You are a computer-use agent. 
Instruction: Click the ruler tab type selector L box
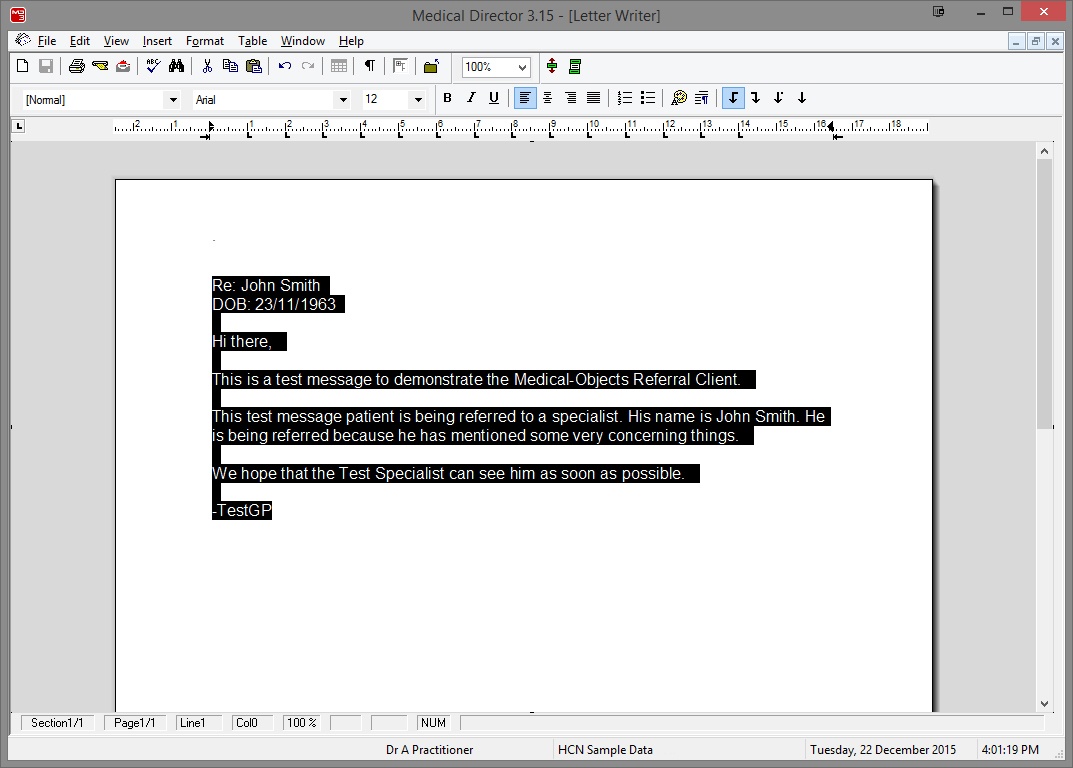[x=18, y=126]
